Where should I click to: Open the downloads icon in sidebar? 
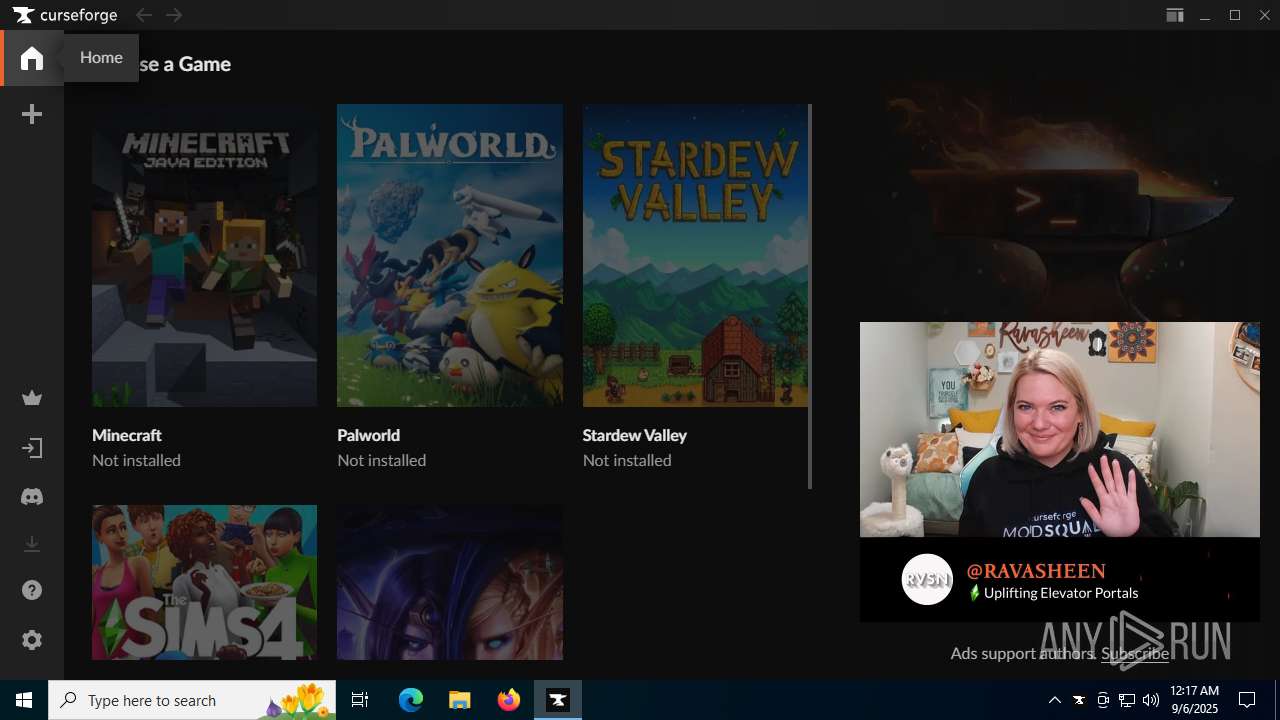[32, 545]
